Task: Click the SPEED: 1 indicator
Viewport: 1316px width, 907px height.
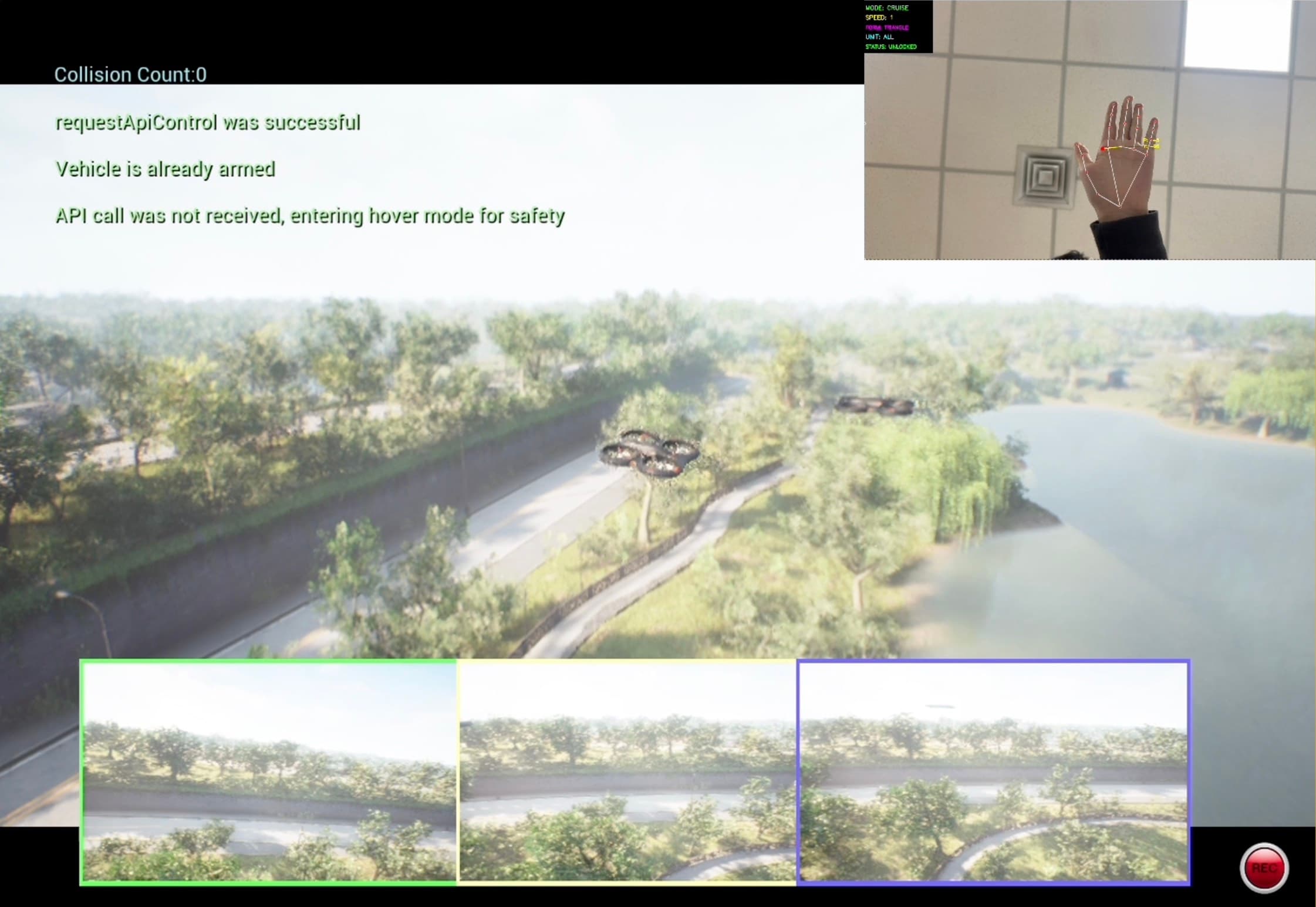Action: (879, 18)
